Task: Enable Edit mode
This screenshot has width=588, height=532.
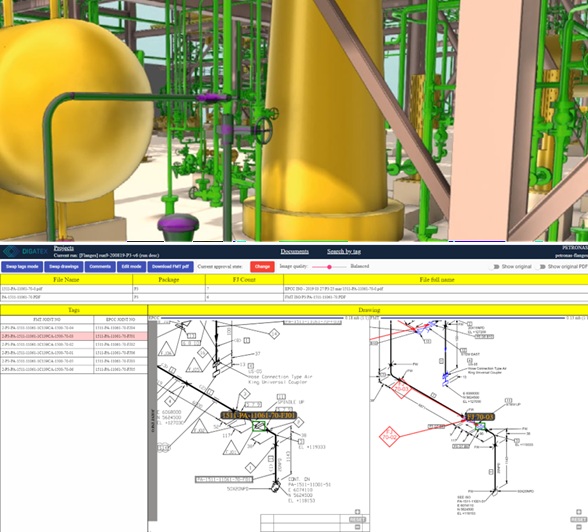Action: tap(131, 267)
